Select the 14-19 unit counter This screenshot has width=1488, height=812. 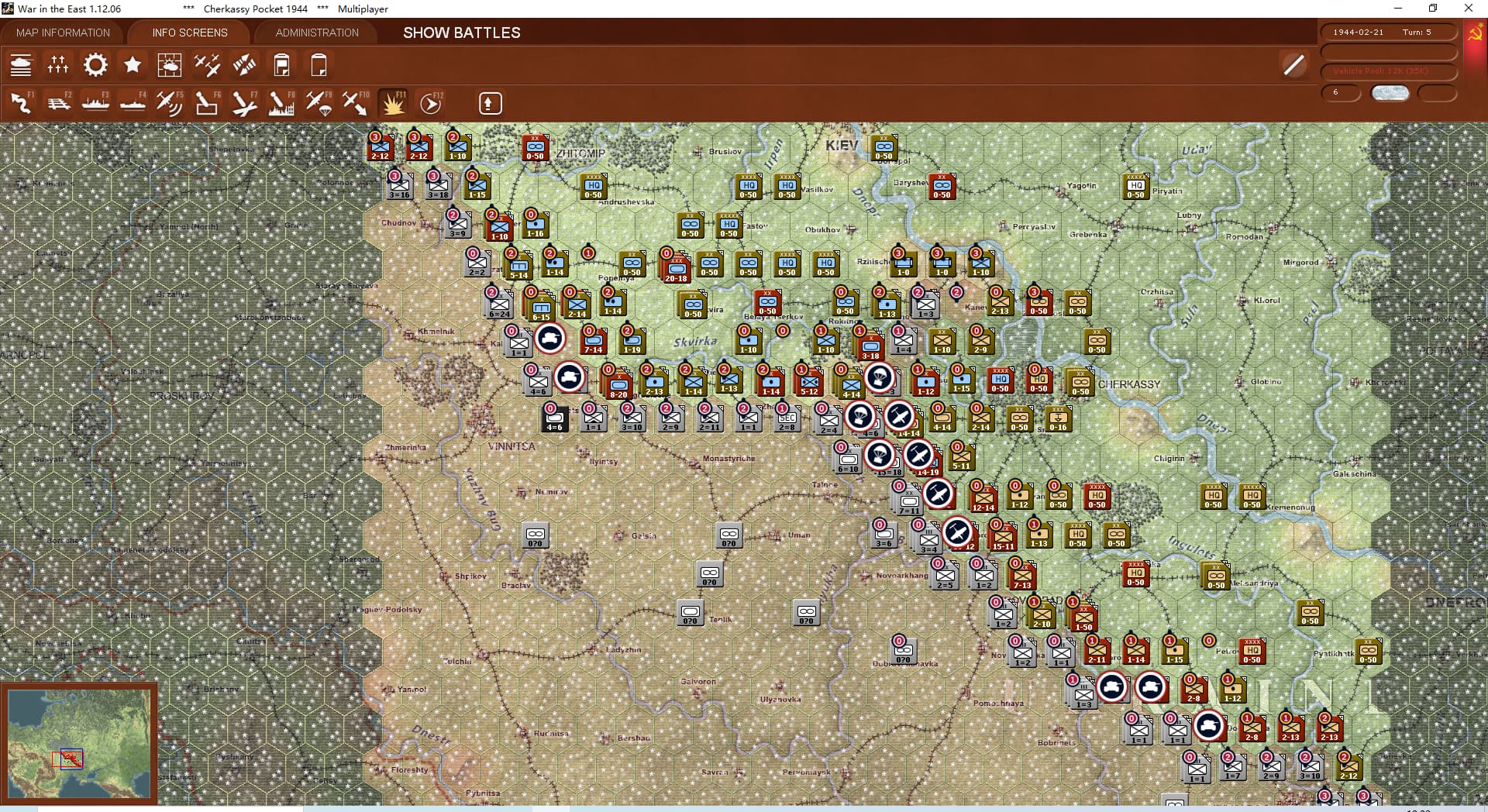pos(928,462)
